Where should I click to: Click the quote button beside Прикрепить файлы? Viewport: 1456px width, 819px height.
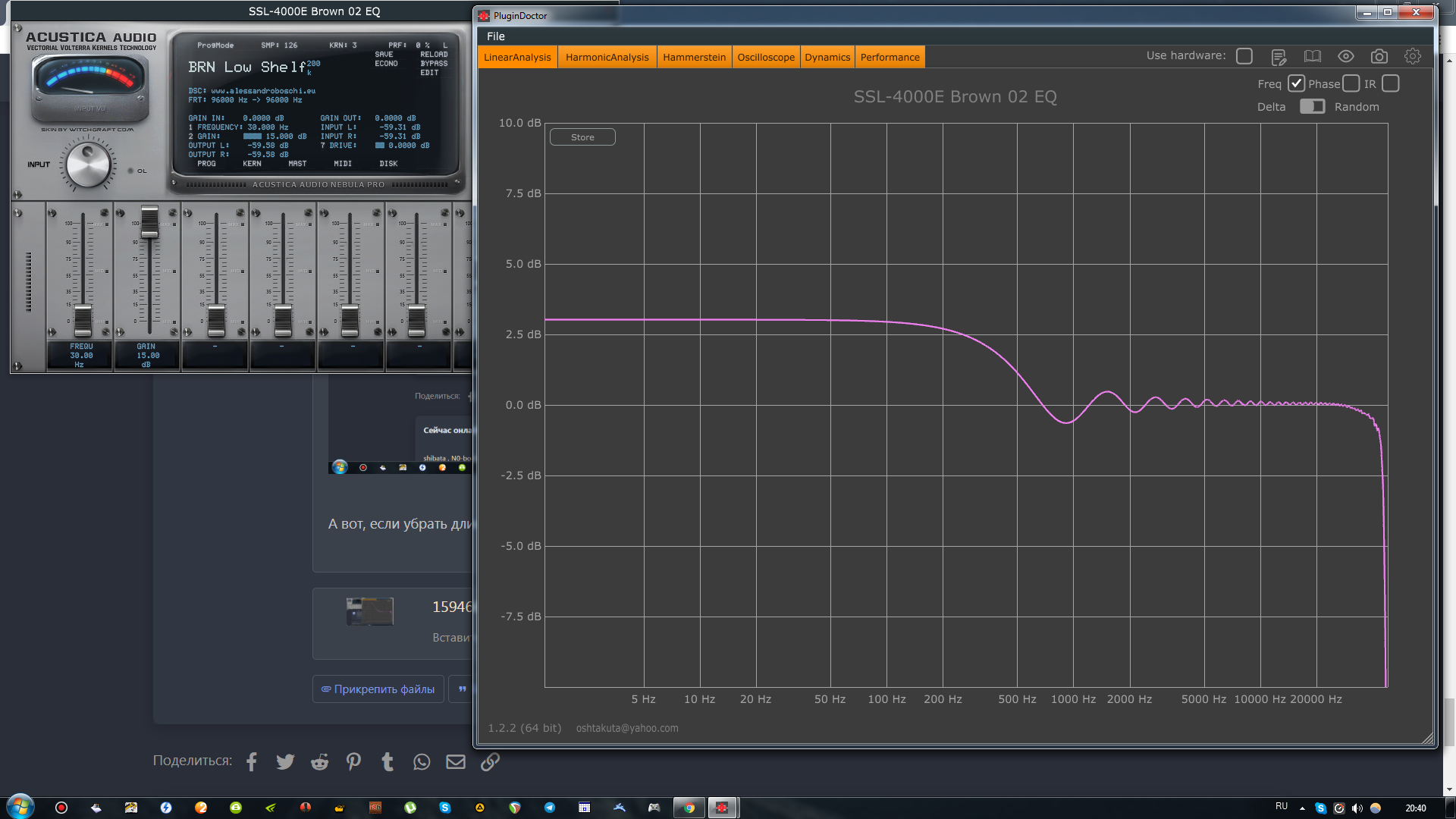pos(462,689)
